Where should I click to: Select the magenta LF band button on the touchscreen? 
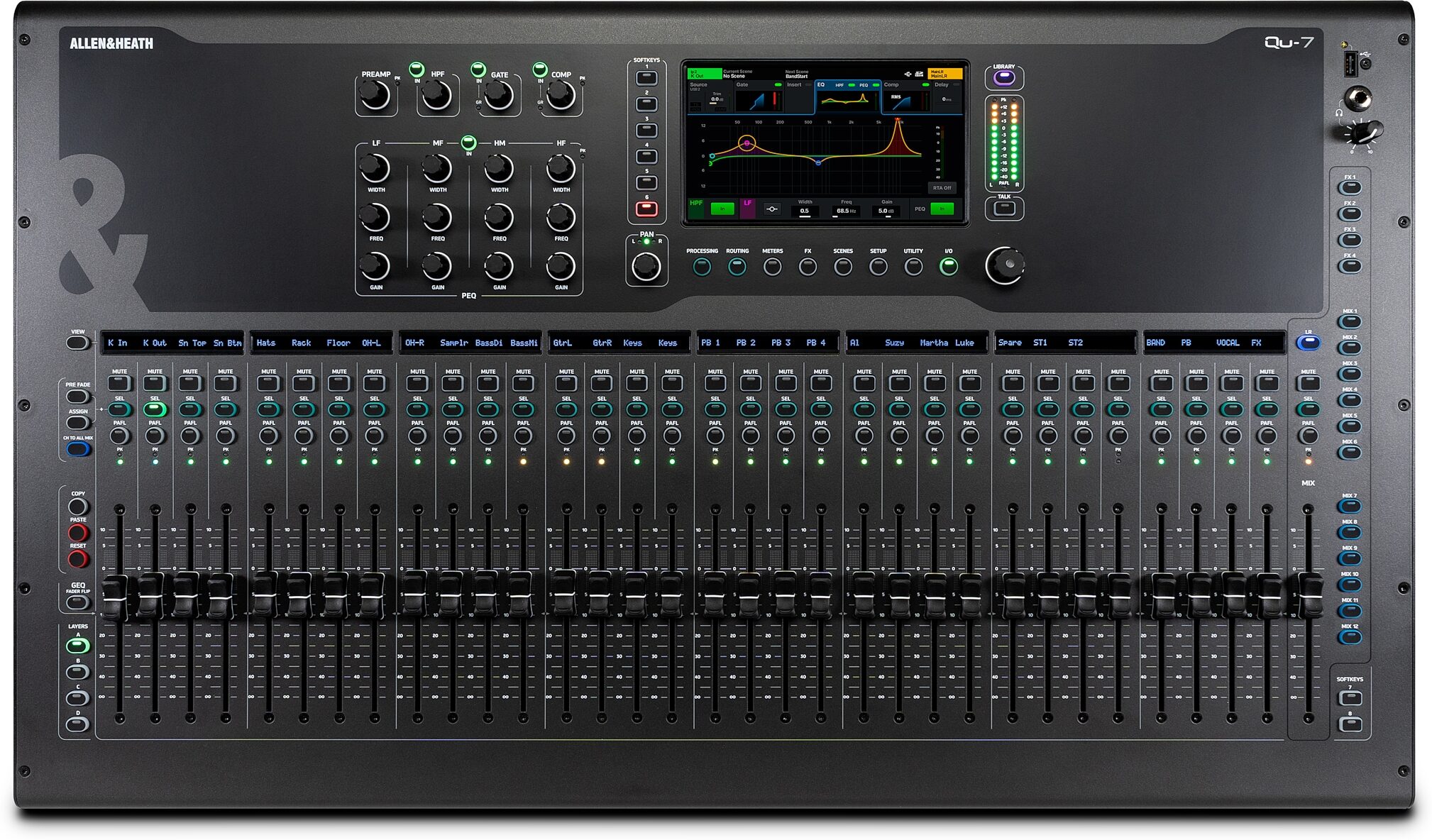747,208
